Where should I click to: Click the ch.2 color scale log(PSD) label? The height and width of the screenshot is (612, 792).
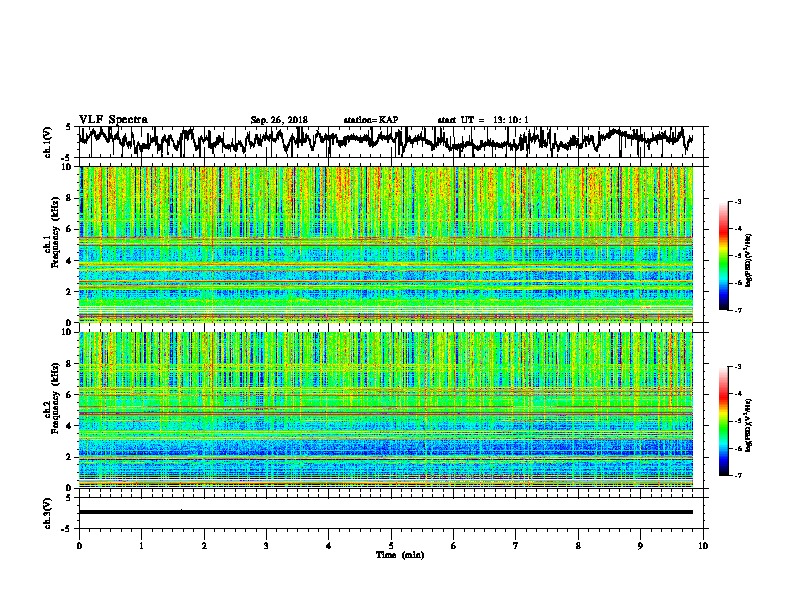749,424
